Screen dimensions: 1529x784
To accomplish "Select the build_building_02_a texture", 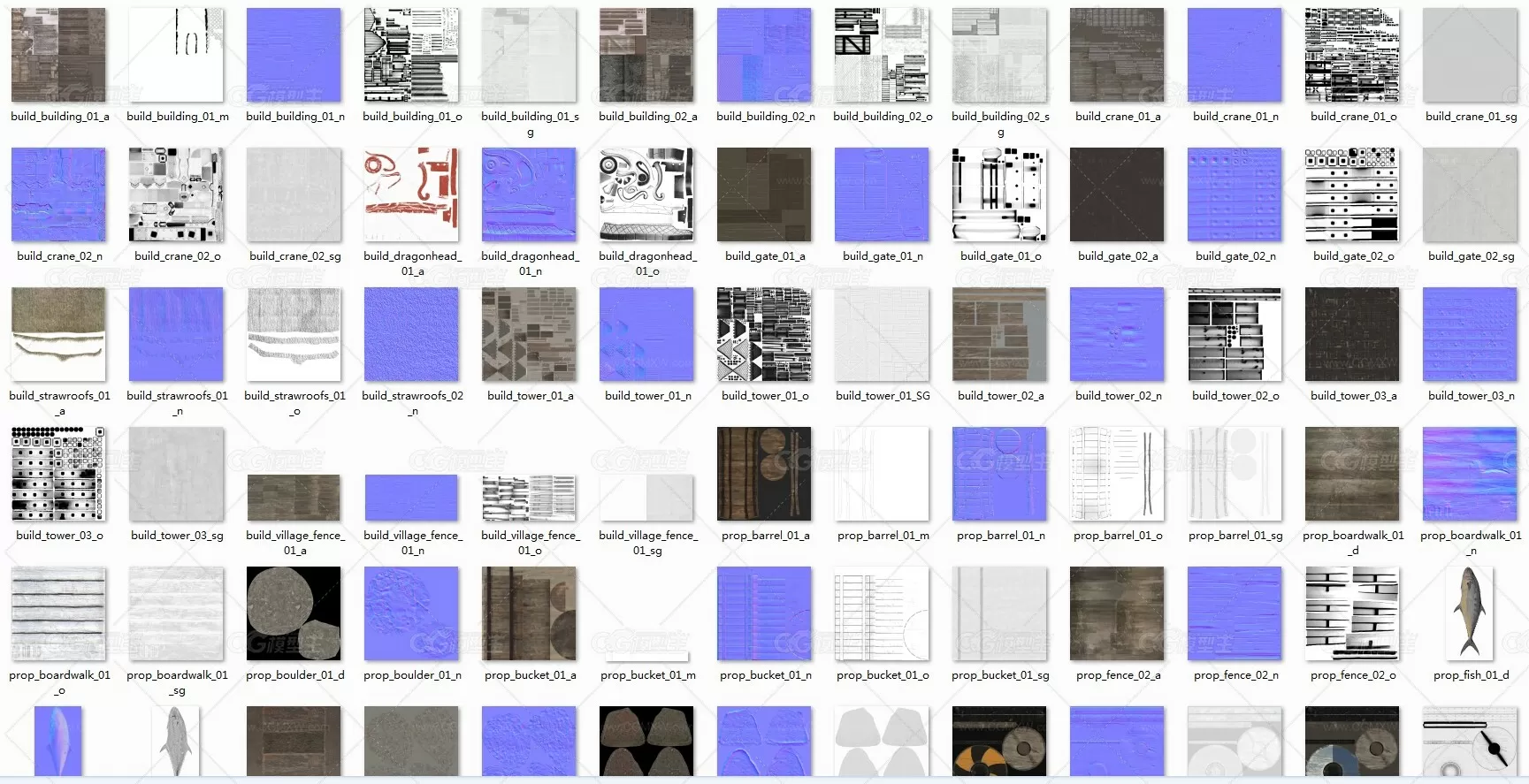I will click(x=646, y=55).
